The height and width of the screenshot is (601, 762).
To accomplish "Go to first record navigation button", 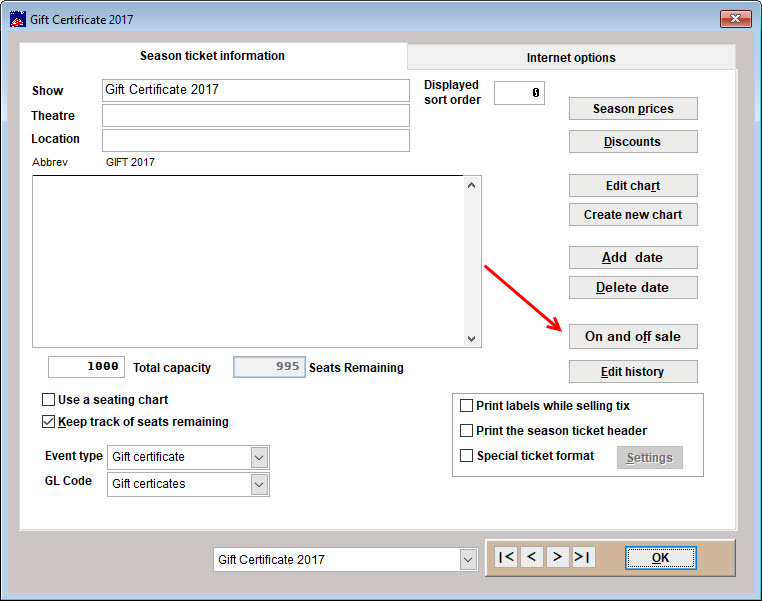I will pos(506,557).
